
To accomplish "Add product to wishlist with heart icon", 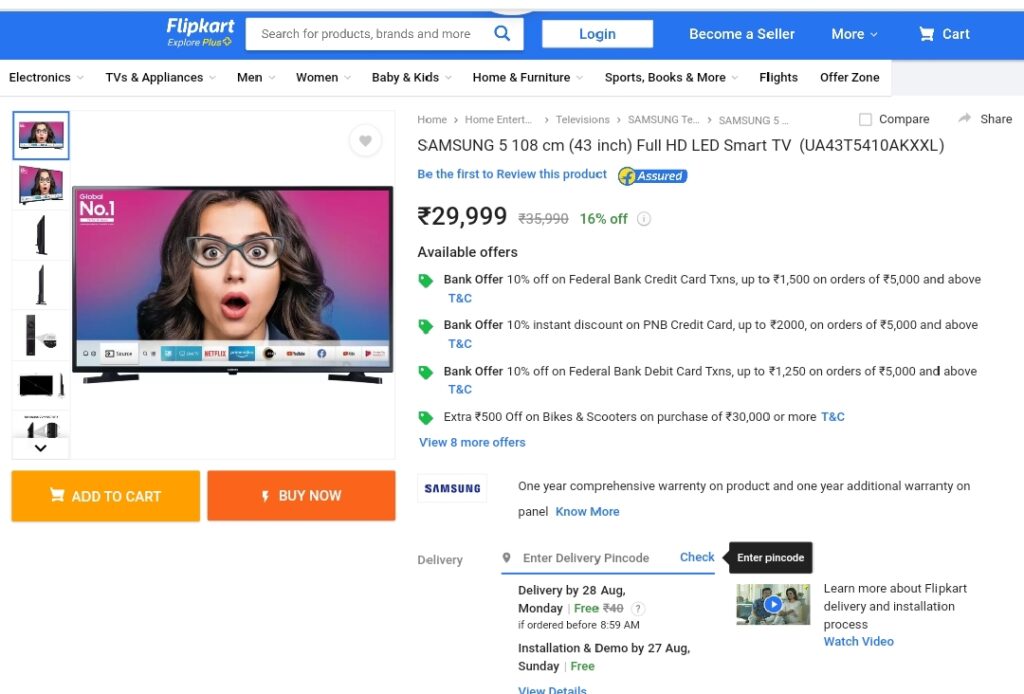I will [366, 140].
